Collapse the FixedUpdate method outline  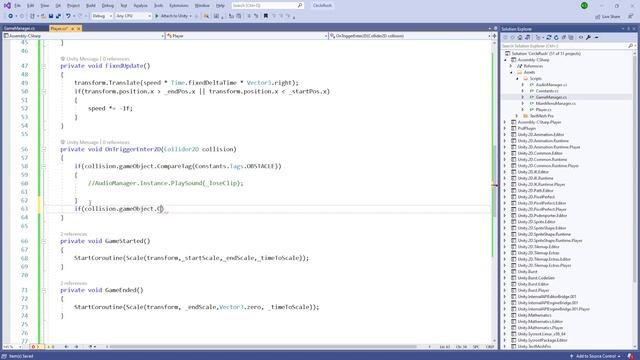tap(44, 66)
